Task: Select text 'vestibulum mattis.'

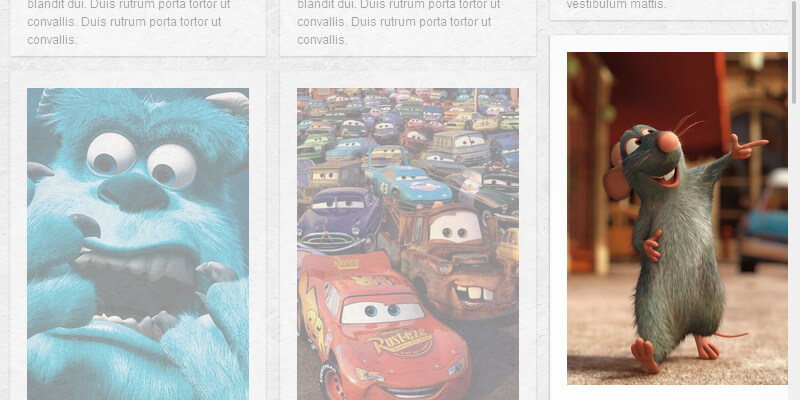Action: point(616,5)
